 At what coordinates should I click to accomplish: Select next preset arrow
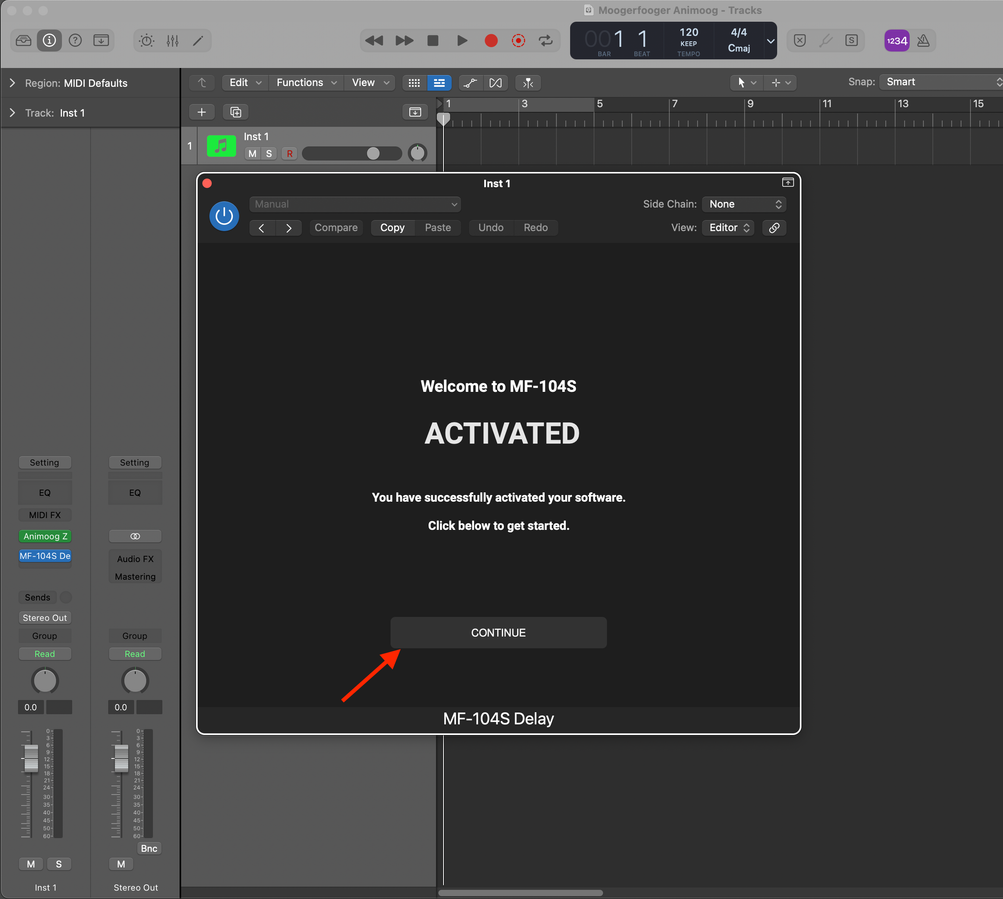click(x=288, y=228)
